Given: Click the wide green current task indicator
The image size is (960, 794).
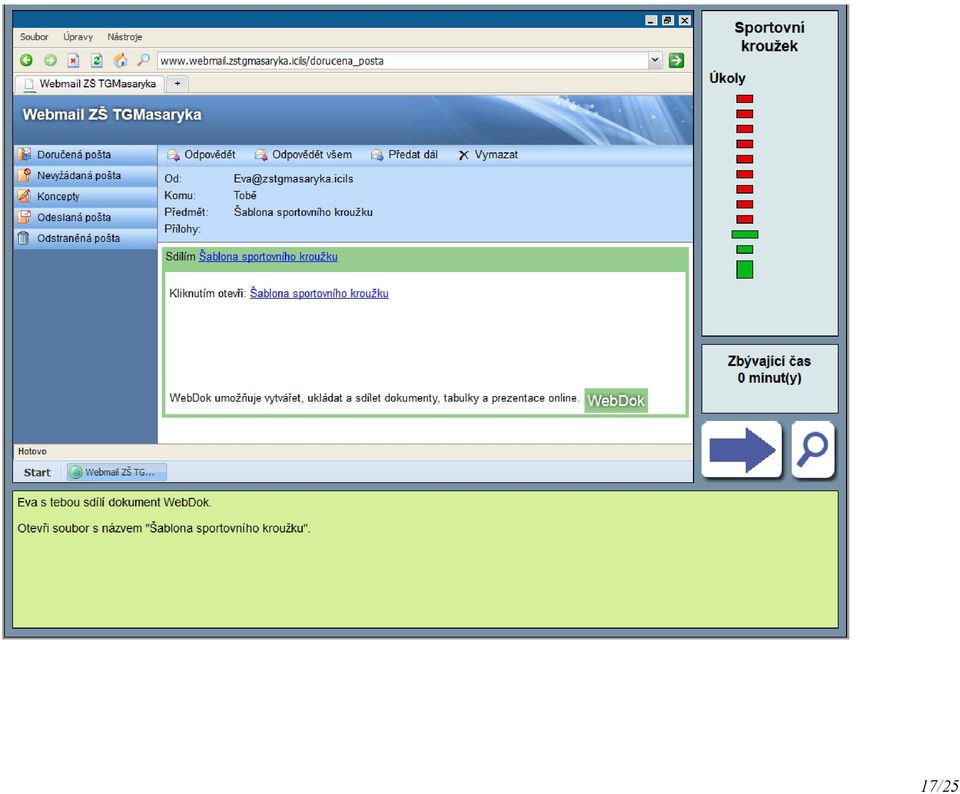Looking at the screenshot, I should click(744, 234).
